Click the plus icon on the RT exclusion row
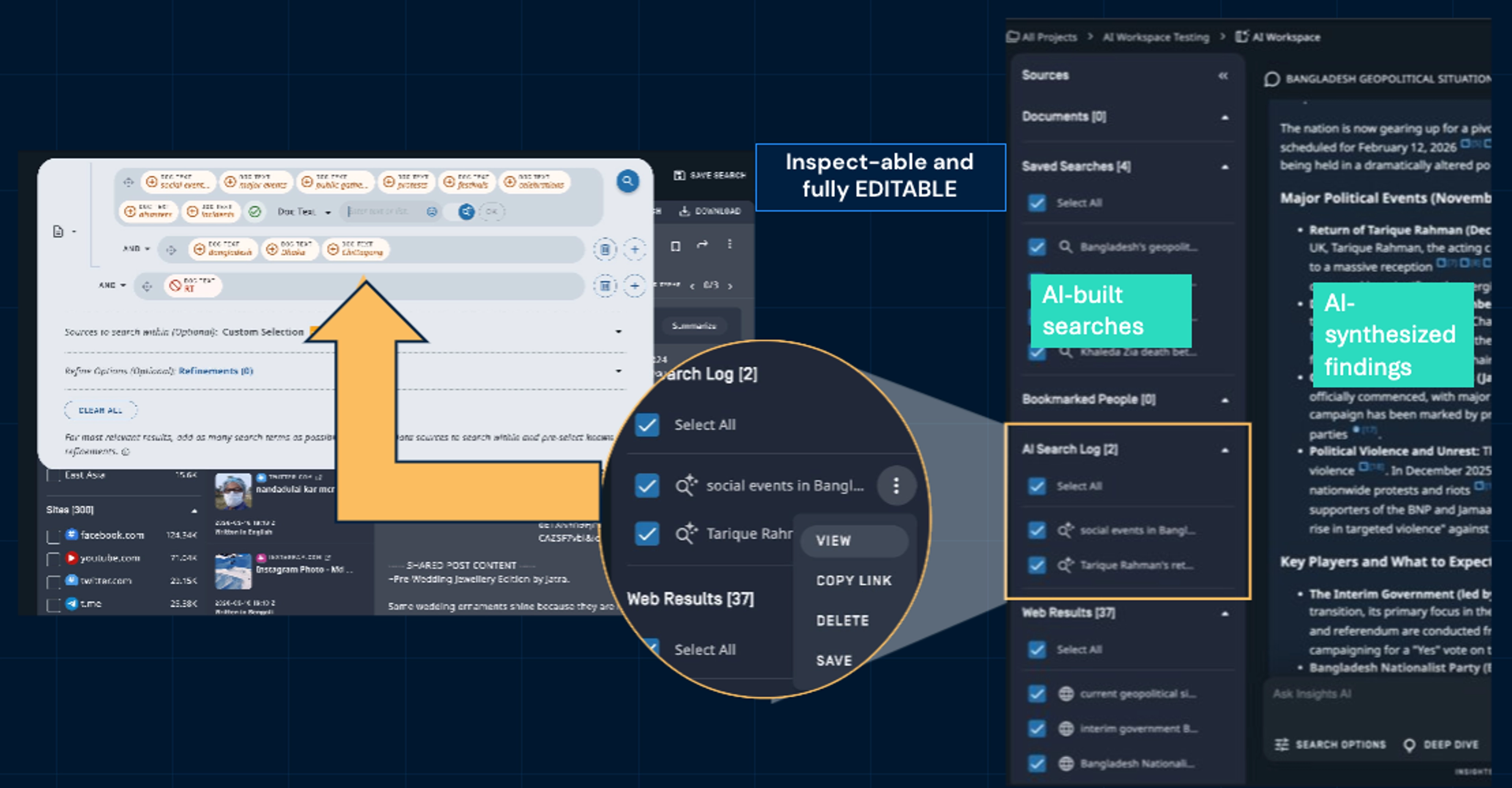This screenshot has height=788, width=1512. coord(634,286)
